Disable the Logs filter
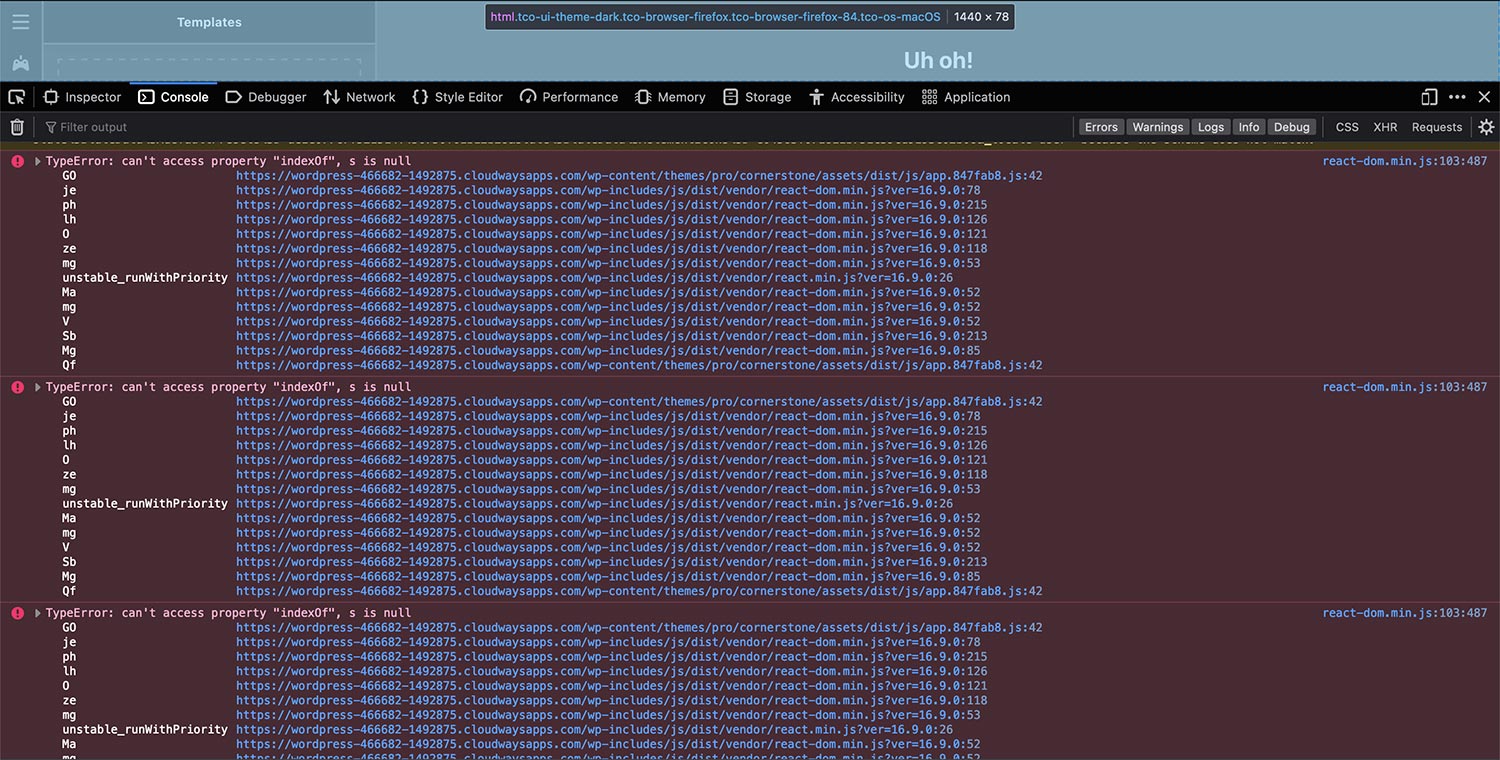This screenshot has width=1500, height=760. (x=1210, y=127)
